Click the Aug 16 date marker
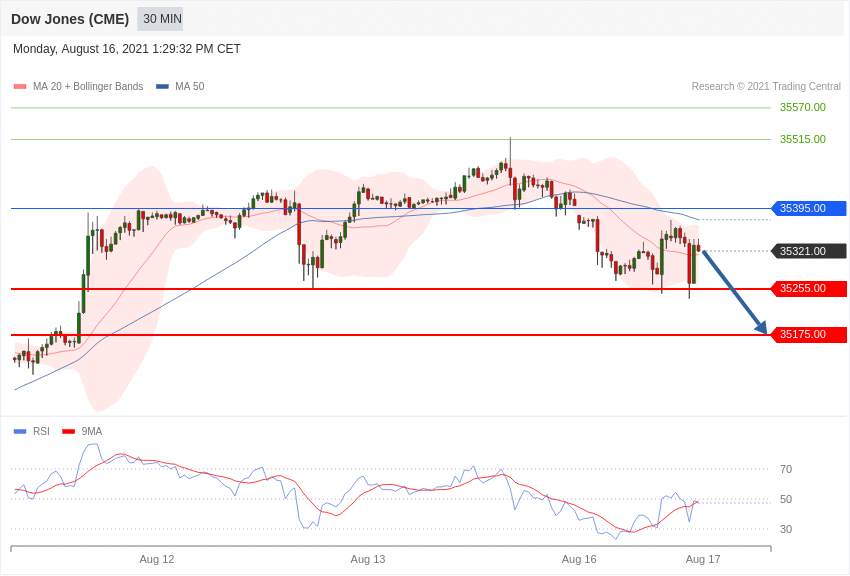The height and width of the screenshot is (576, 850). click(x=579, y=559)
